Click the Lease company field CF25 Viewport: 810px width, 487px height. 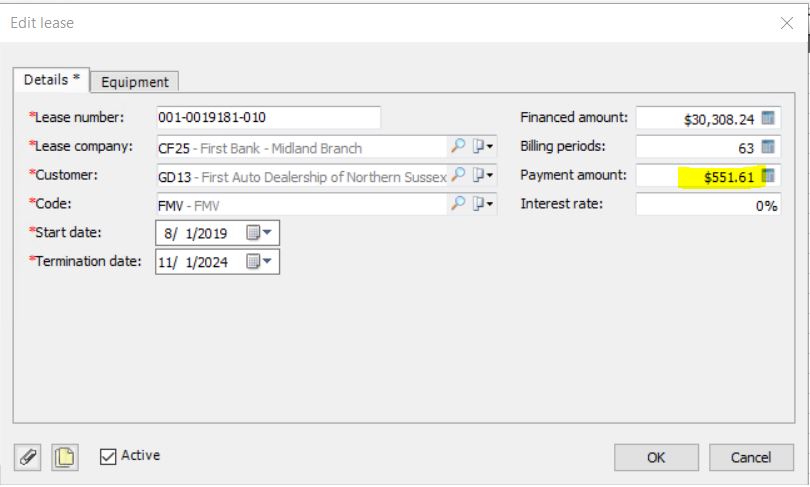tap(302, 148)
